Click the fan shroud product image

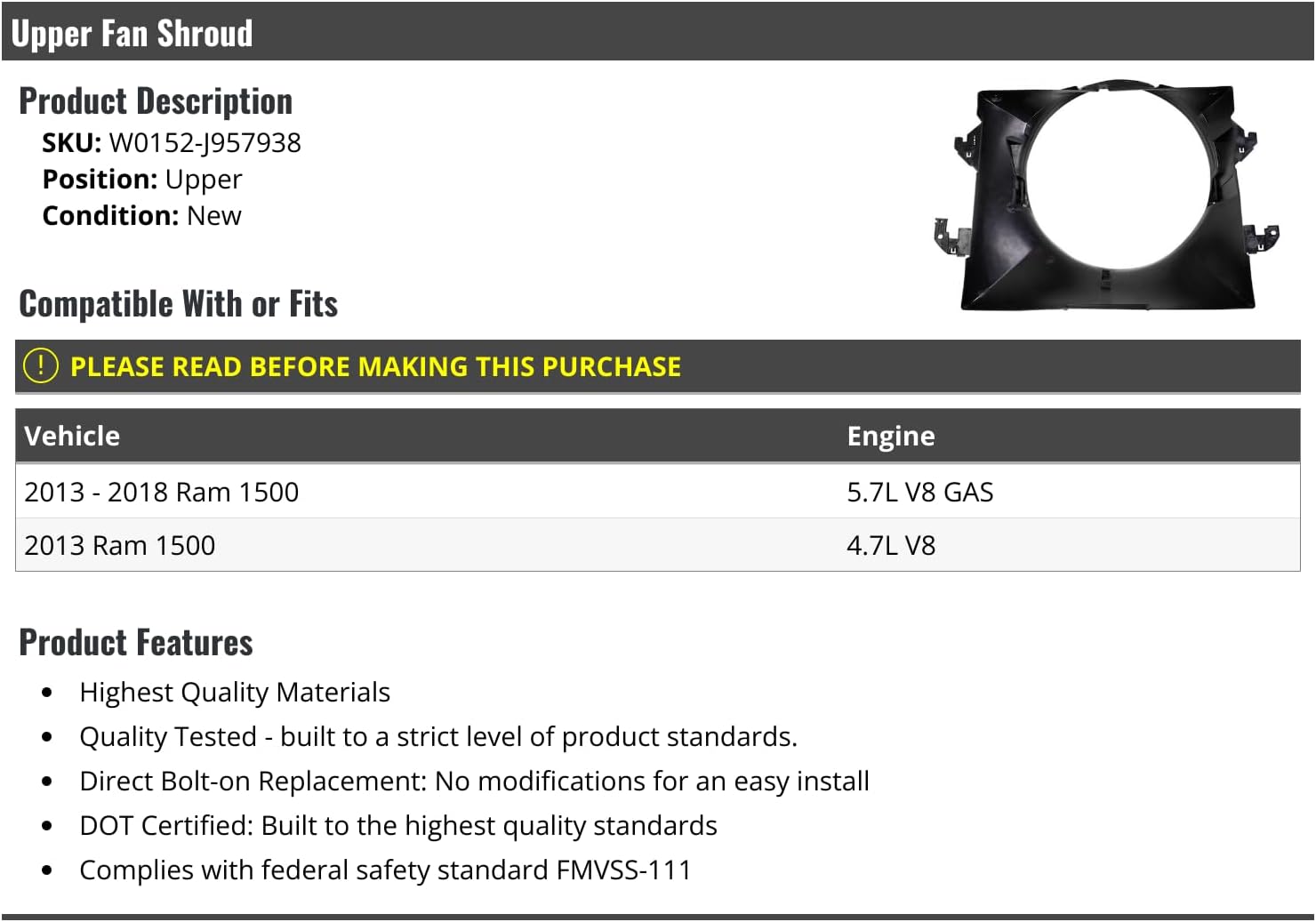coord(1106,196)
